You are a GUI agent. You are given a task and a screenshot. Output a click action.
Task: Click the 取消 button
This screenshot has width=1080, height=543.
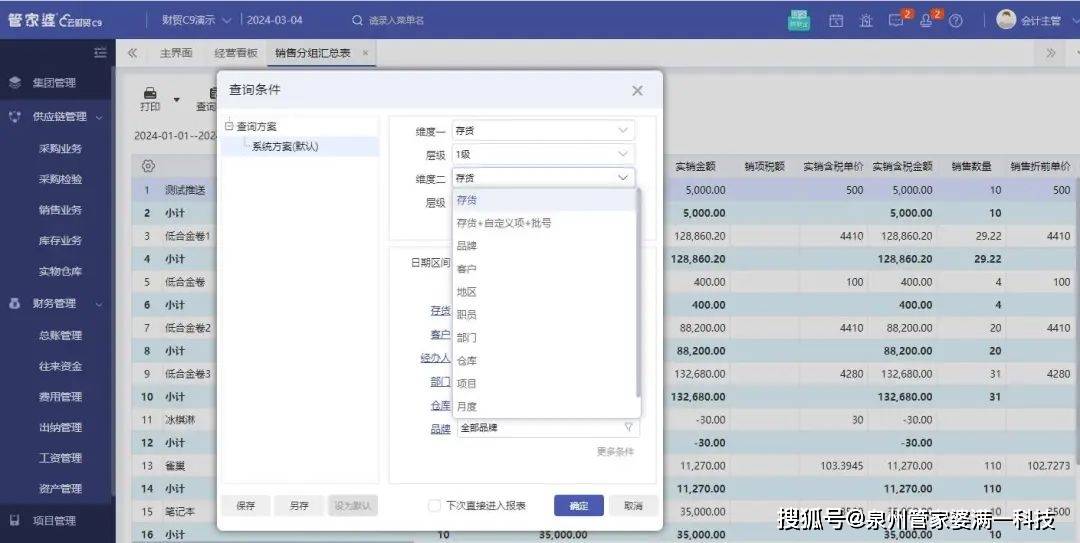[x=634, y=506]
